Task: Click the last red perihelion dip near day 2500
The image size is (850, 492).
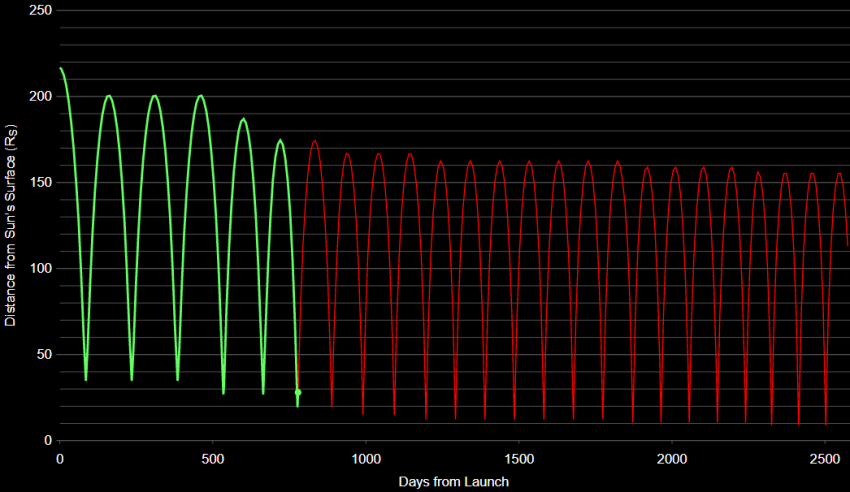Action: pos(826,424)
